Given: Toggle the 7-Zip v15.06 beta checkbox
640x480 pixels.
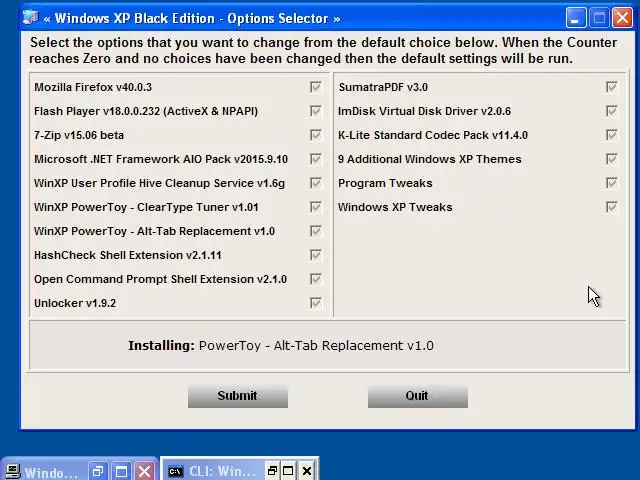Looking at the screenshot, I should [x=316, y=135].
